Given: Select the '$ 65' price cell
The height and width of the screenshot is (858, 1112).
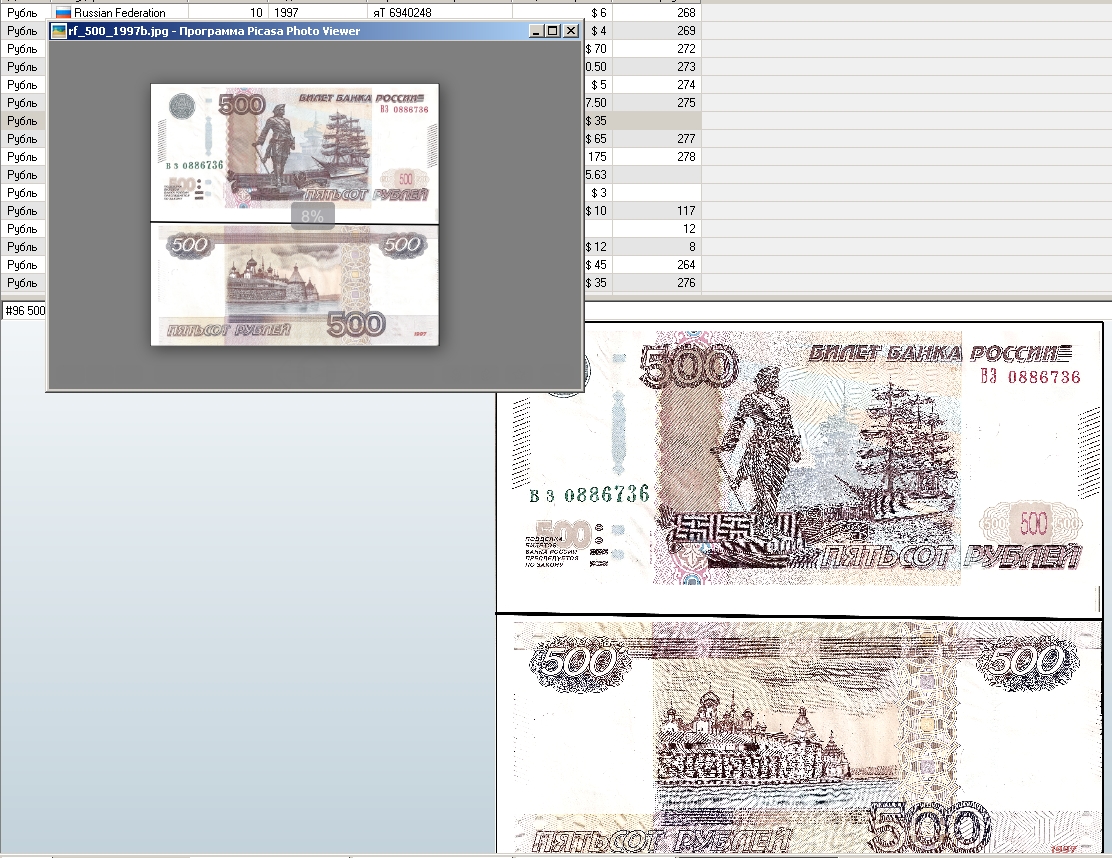Looking at the screenshot, I should click(598, 139).
